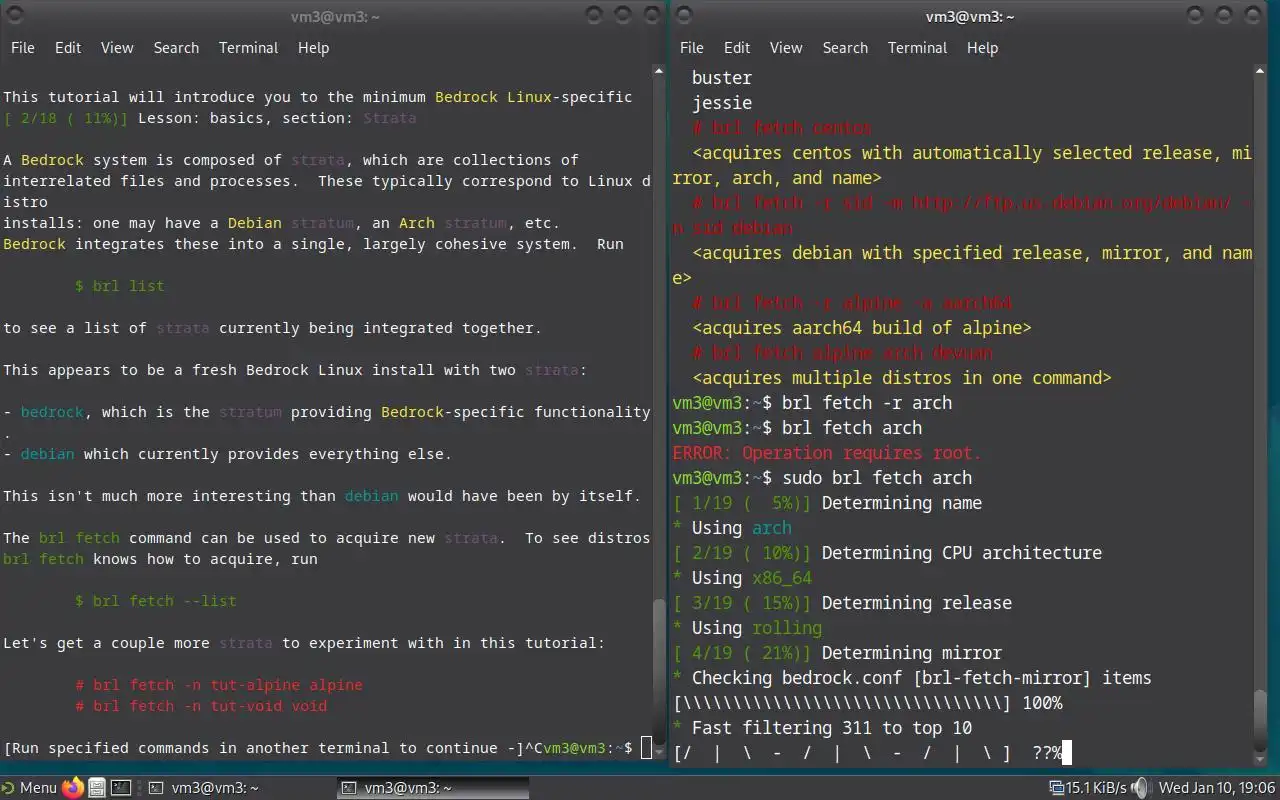The height and width of the screenshot is (800, 1280).
Task: Click 'This appears to be a fresh Bedrock' line
Action: (295, 370)
